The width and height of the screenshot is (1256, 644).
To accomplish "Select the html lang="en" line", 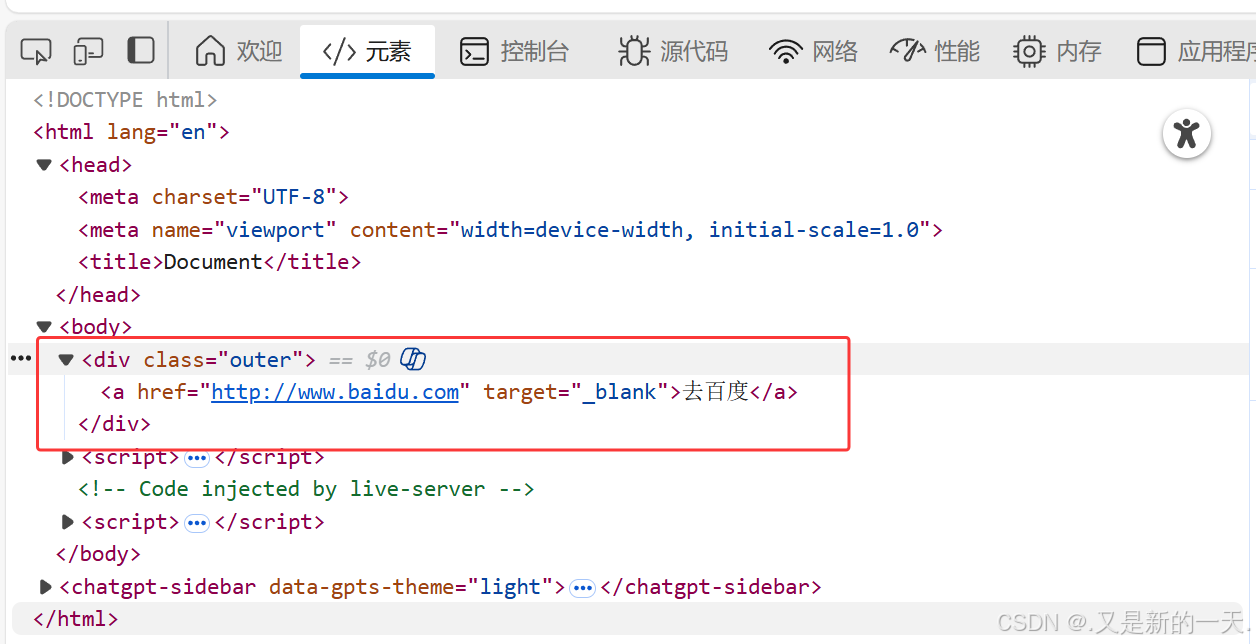I will coord(132,132).
